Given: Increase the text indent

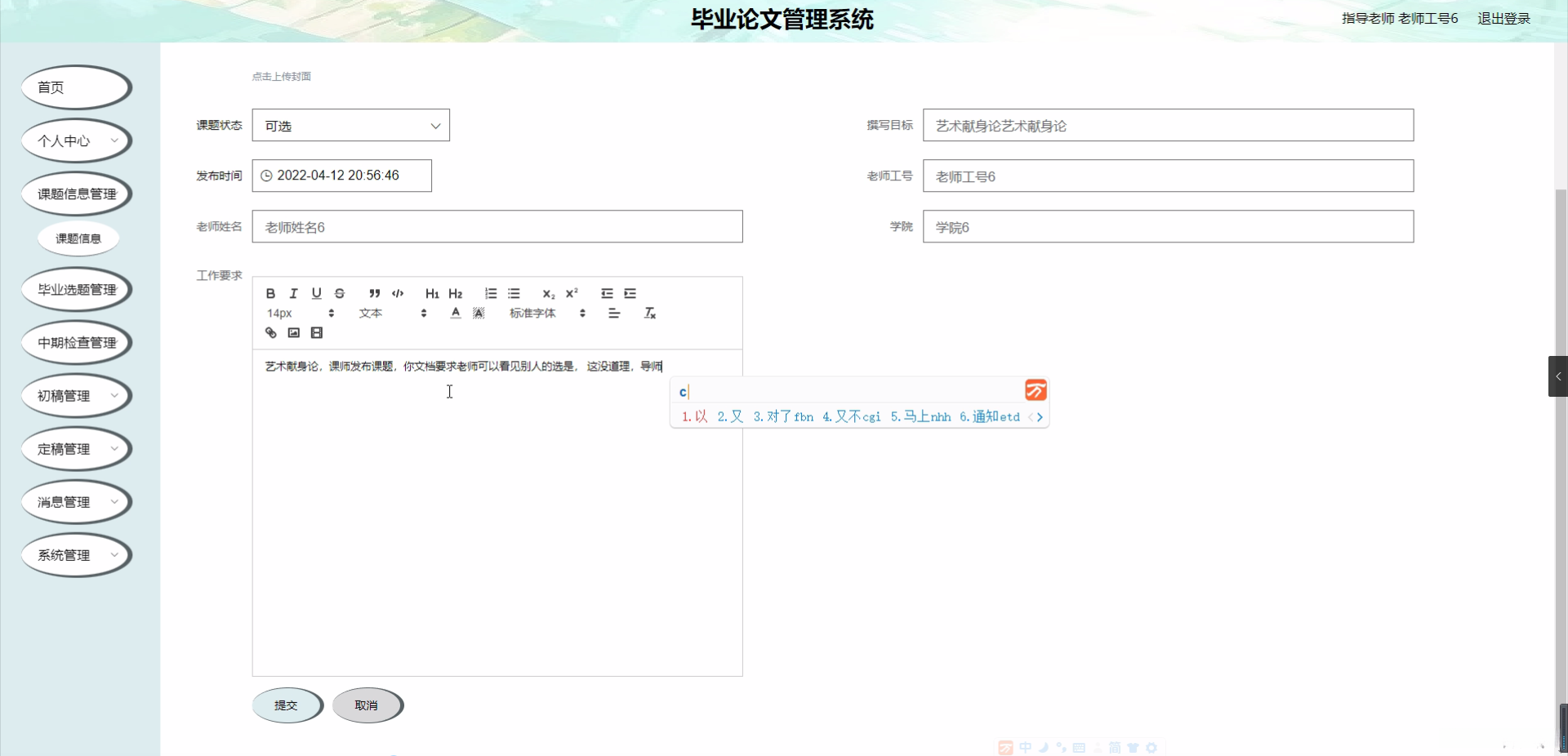Looking at the screenshot, I should 630,294.
